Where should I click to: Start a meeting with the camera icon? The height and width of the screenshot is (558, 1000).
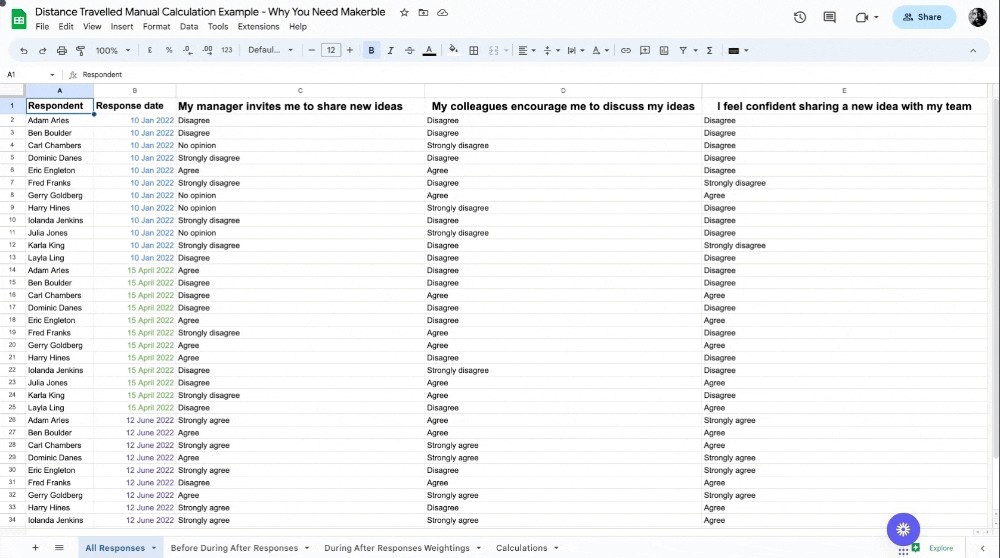coord(867,17)
